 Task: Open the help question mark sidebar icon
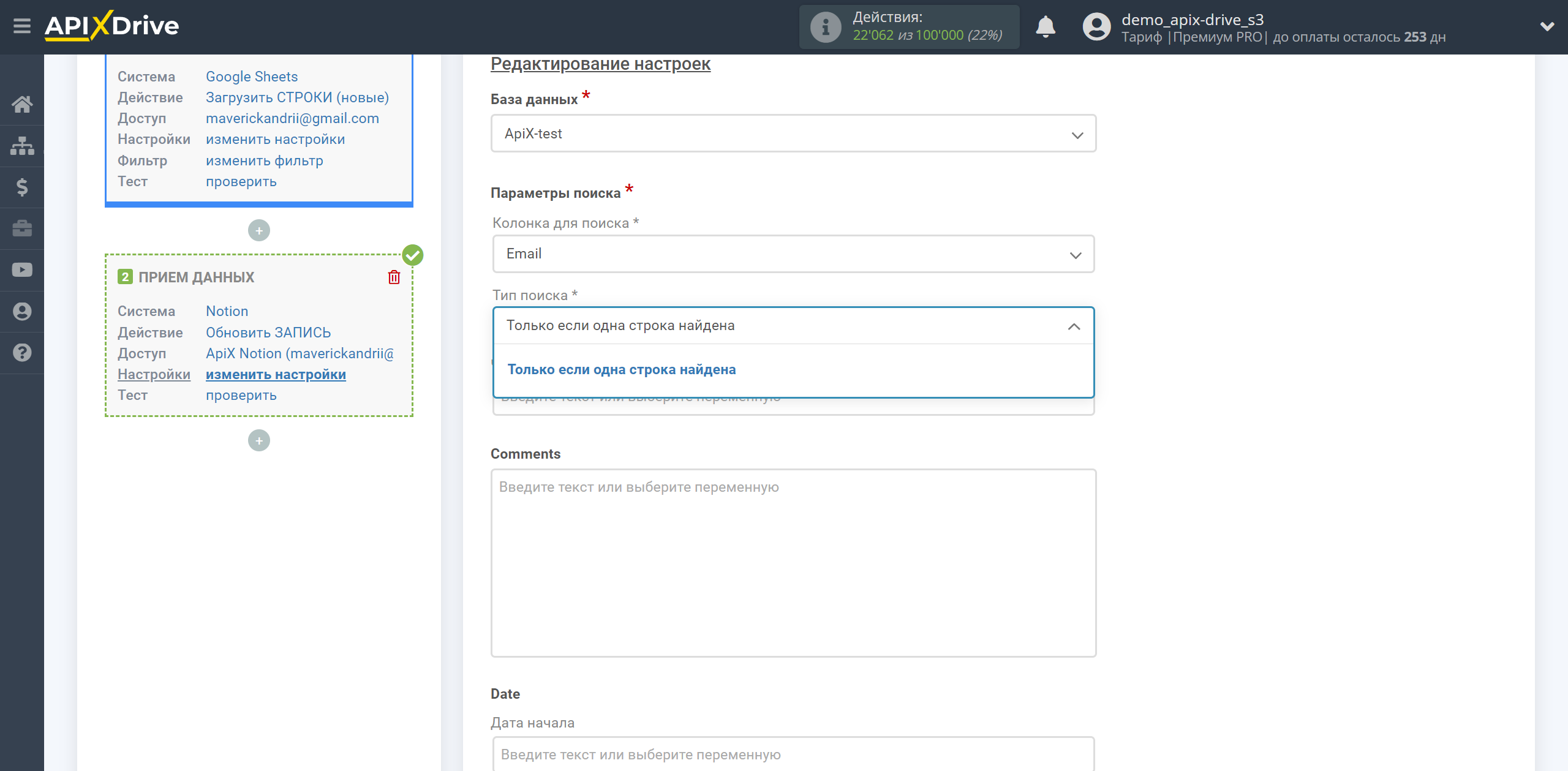point(22,353)
